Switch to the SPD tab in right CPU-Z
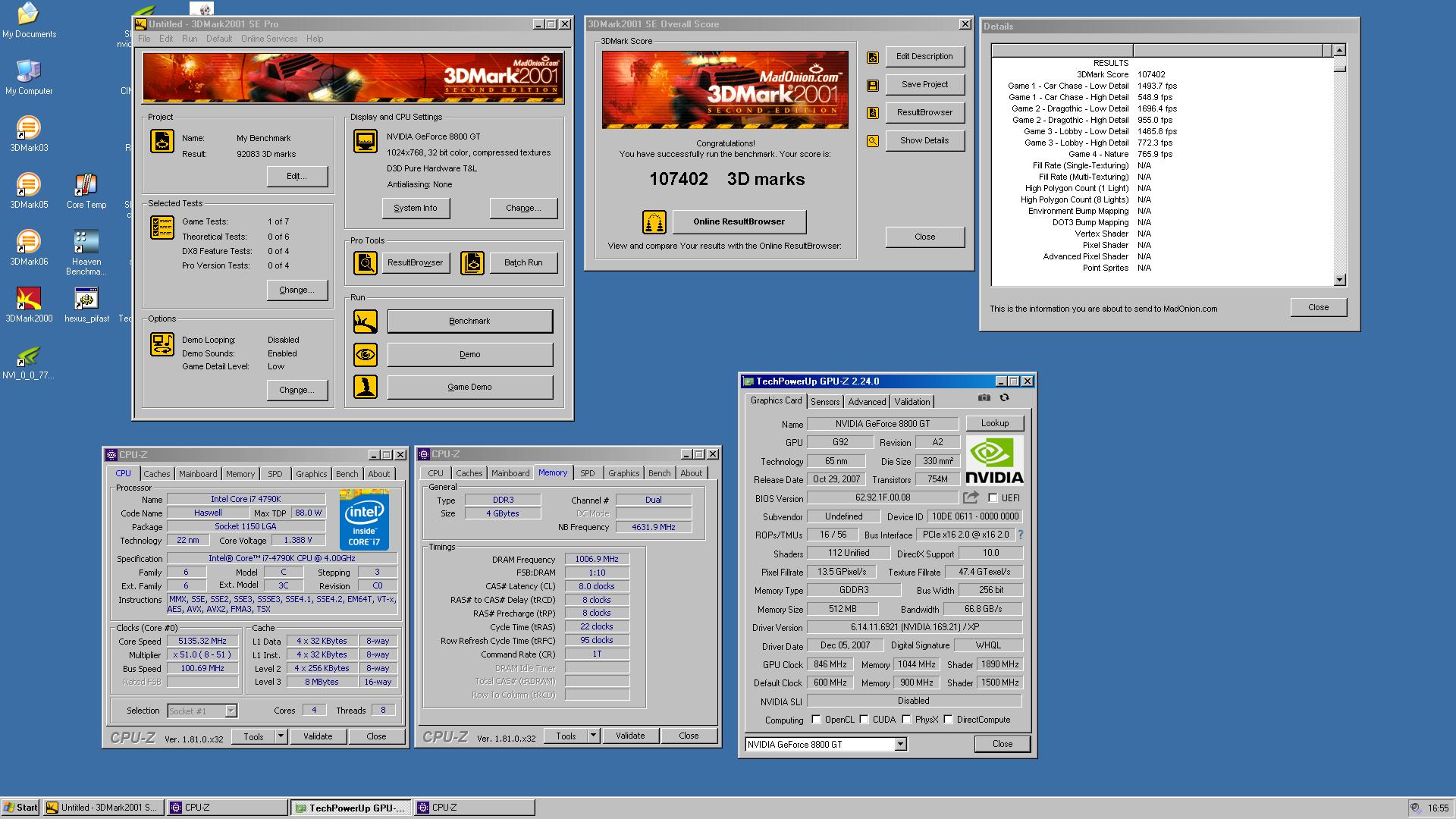This screenshot has width=1456, height=819. (588, 473)
